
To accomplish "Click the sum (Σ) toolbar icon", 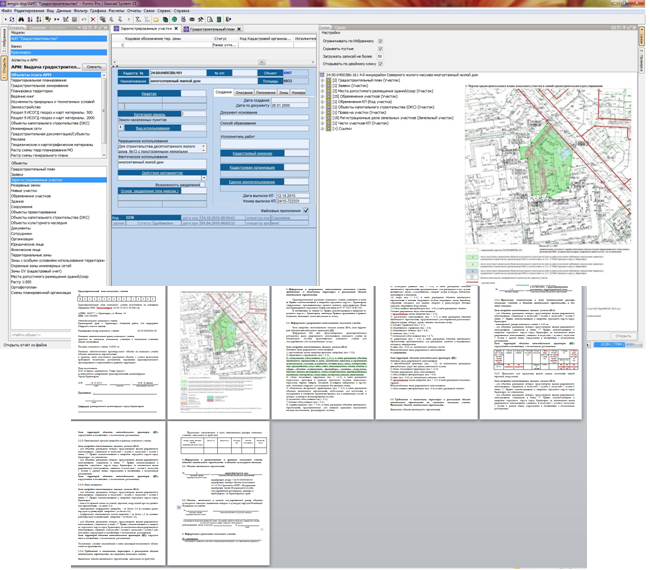I will (x=137, y=19).
